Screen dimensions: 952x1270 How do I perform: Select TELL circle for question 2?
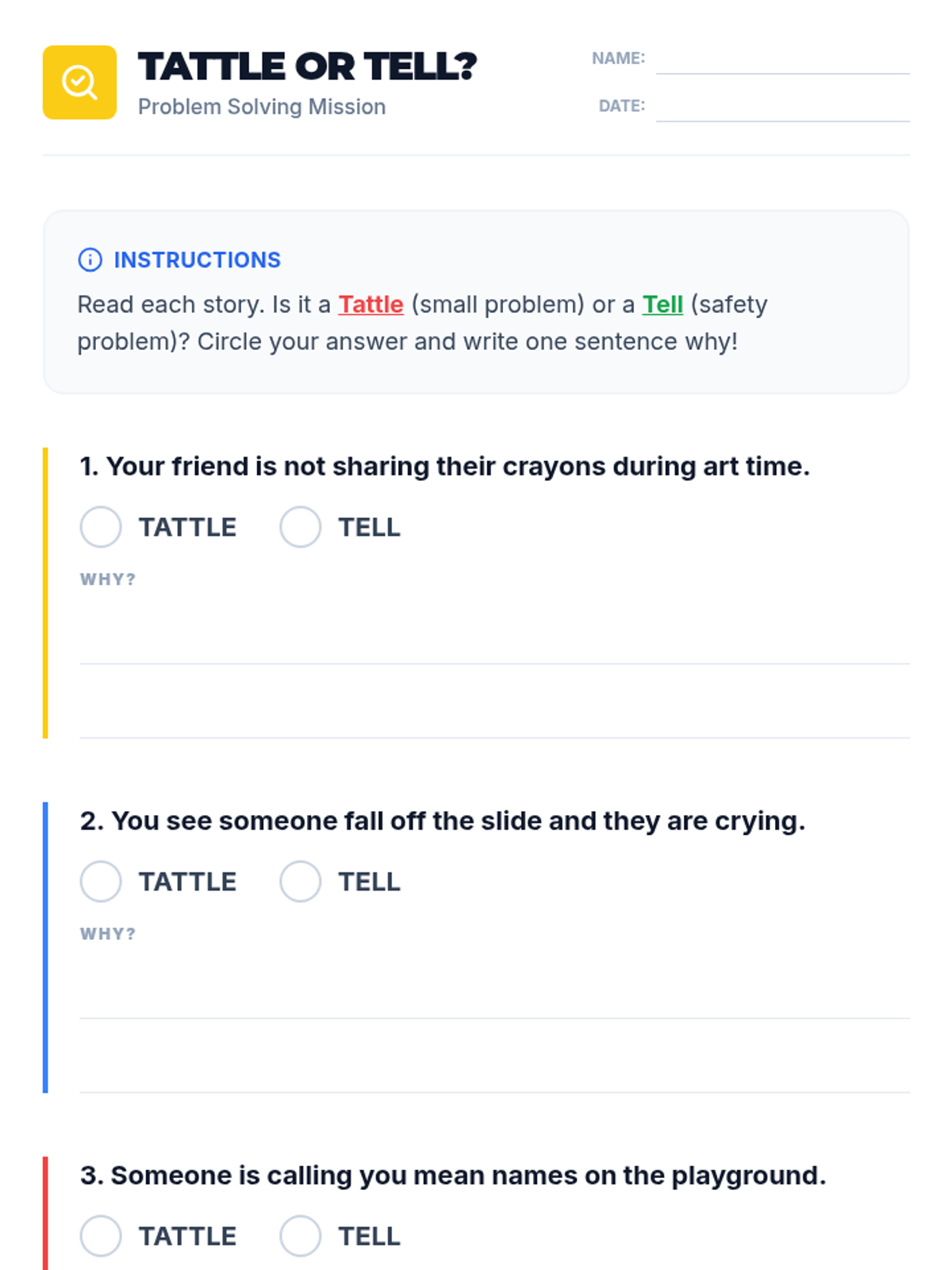(x=300, y=882)
